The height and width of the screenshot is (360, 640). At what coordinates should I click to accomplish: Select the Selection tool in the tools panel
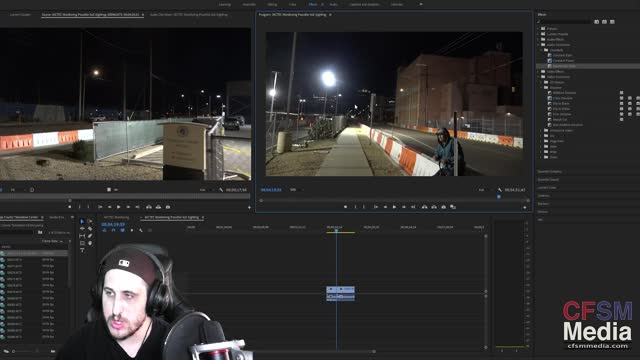coord(82,222)
